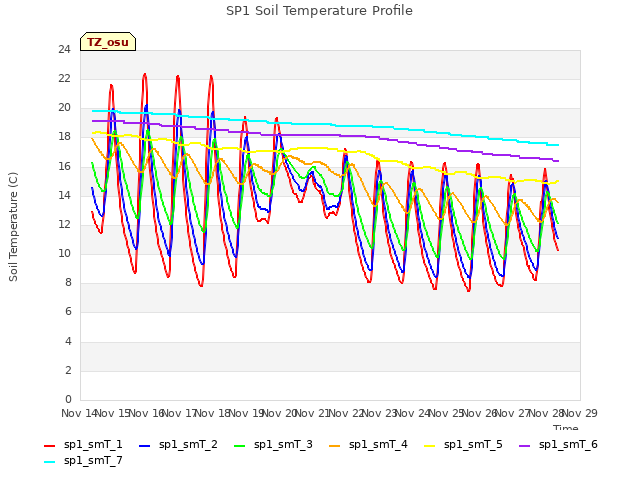Click the 24 y-axis tick label
Screen dimensions: 640x480
pyautogui.click(x=64, y=49)
